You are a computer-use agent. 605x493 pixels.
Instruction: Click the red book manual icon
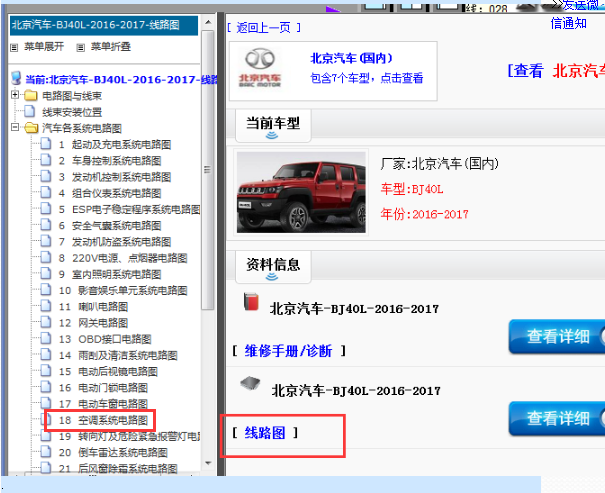[251, 302]
